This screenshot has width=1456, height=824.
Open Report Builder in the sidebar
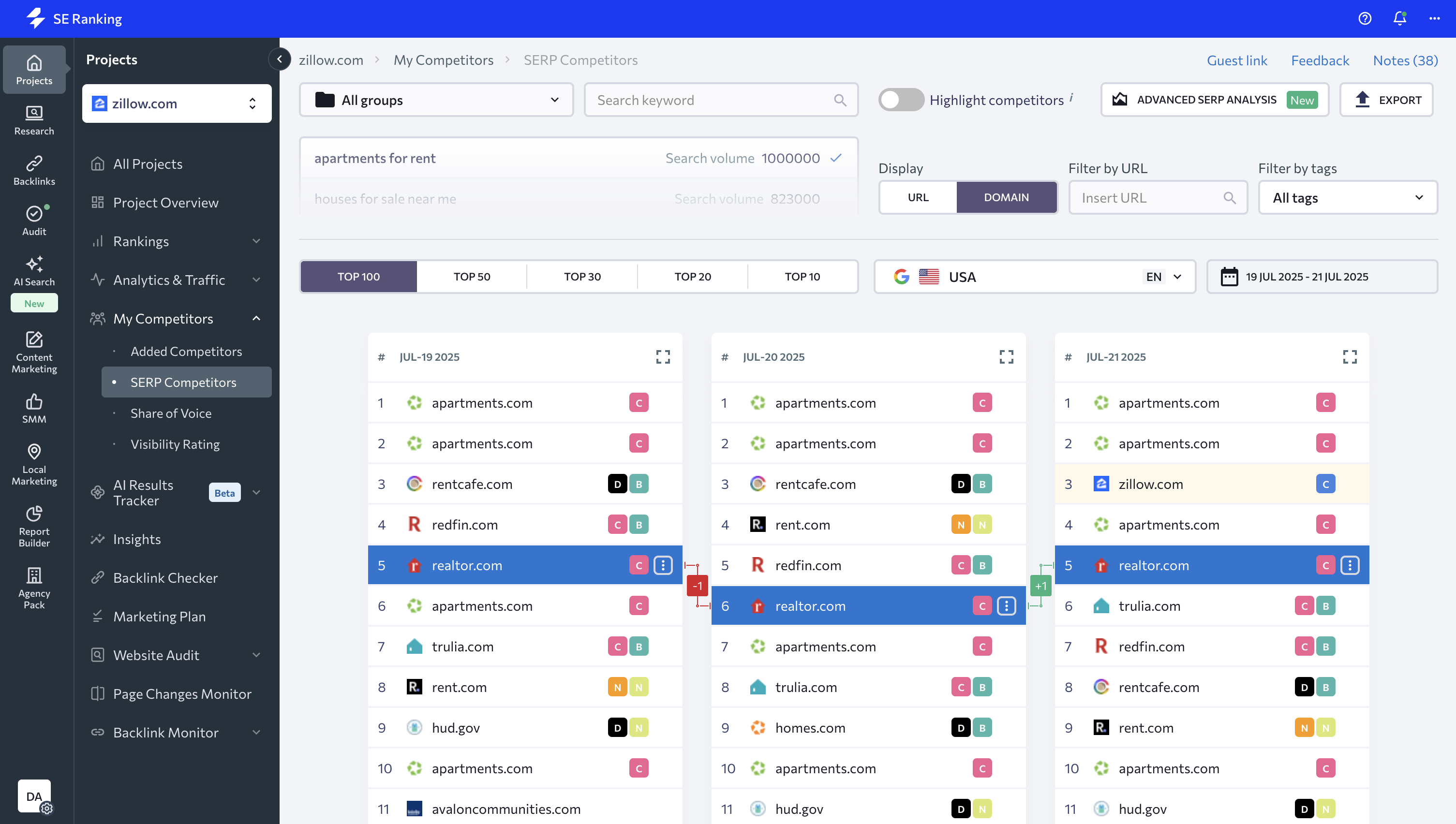pyautogui.click(x=34, y=526)
